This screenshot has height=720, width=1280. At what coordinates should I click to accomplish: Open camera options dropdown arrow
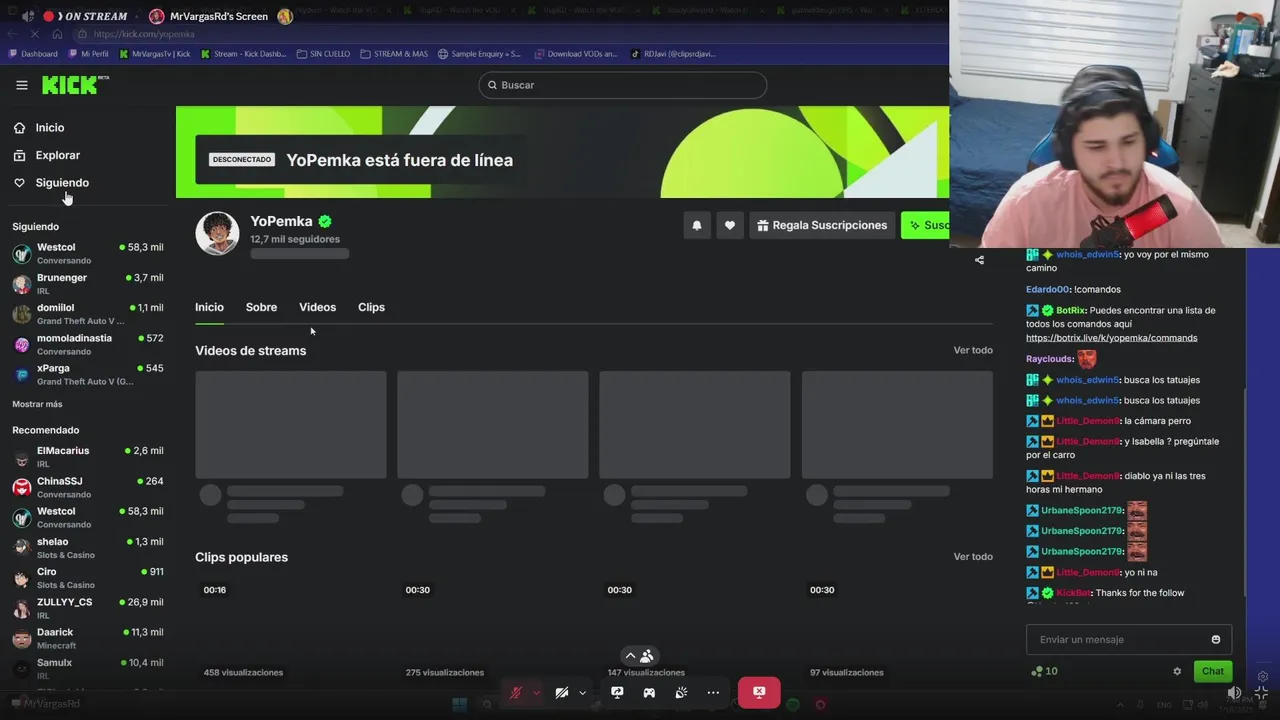click(x=582, y=692)
